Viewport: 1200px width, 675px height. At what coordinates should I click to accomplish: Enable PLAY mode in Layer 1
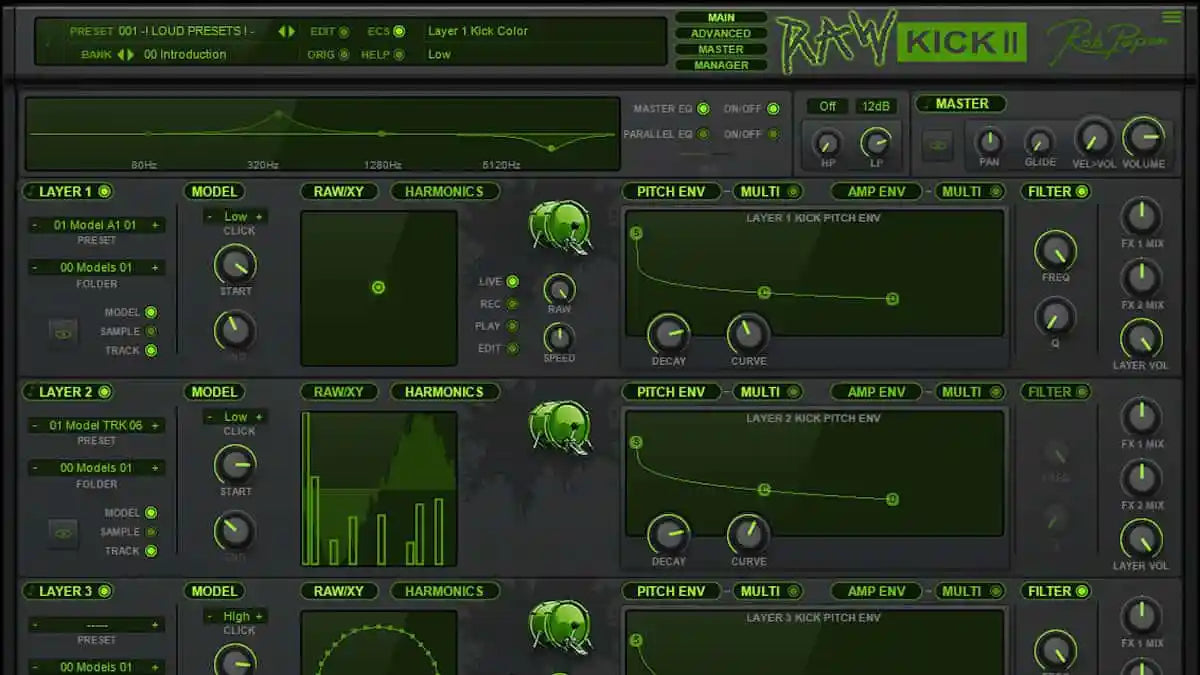512,326
